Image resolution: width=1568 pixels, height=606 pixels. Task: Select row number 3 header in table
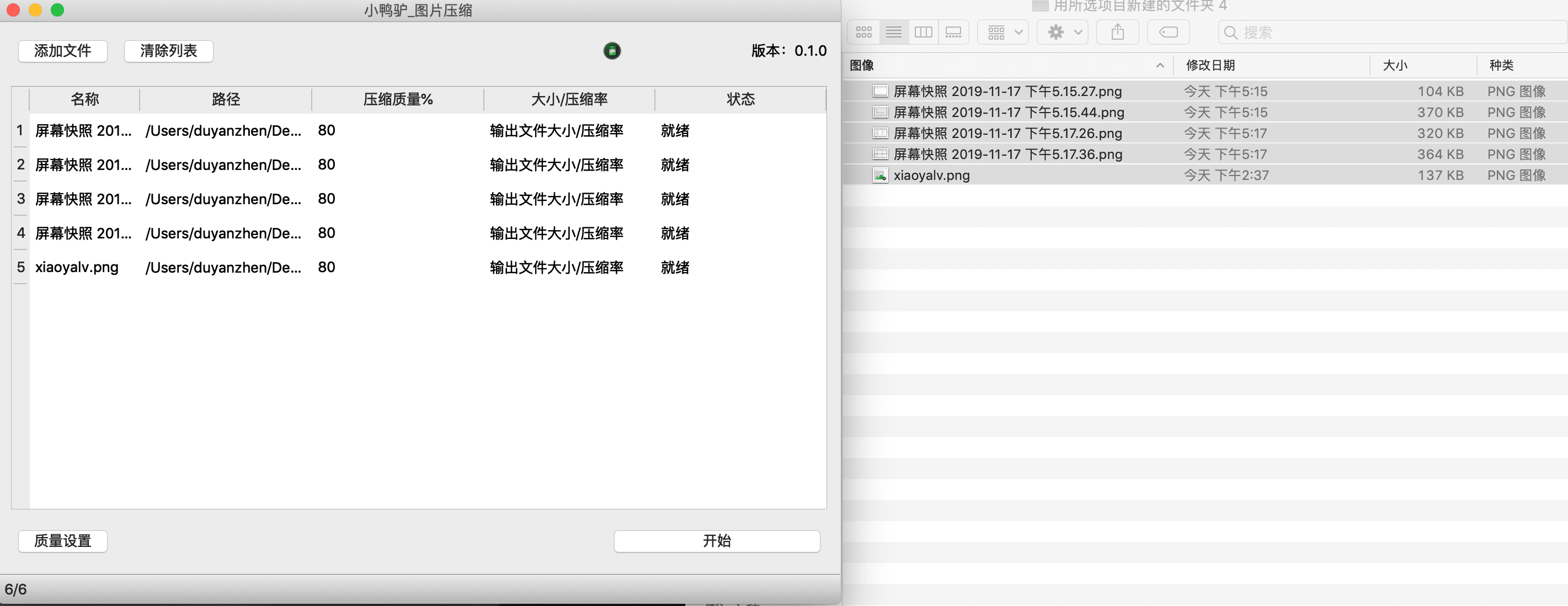(21, 199)
